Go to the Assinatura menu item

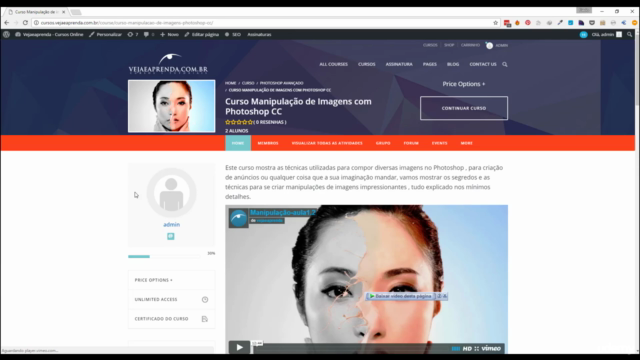coord(399,64)
